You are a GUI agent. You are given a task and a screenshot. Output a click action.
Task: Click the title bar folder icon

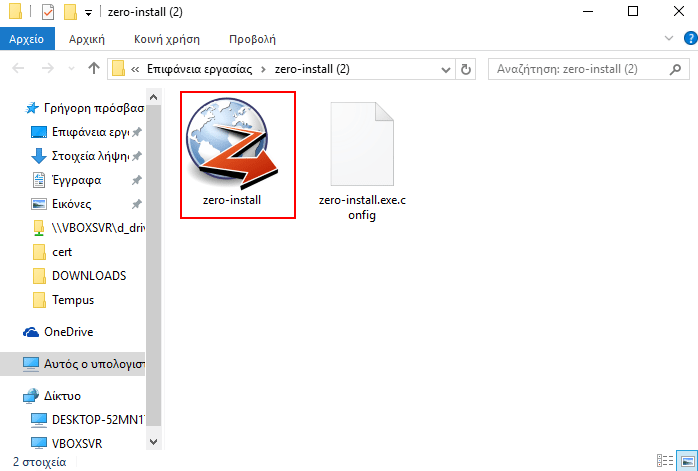click(x=15, y=12)
